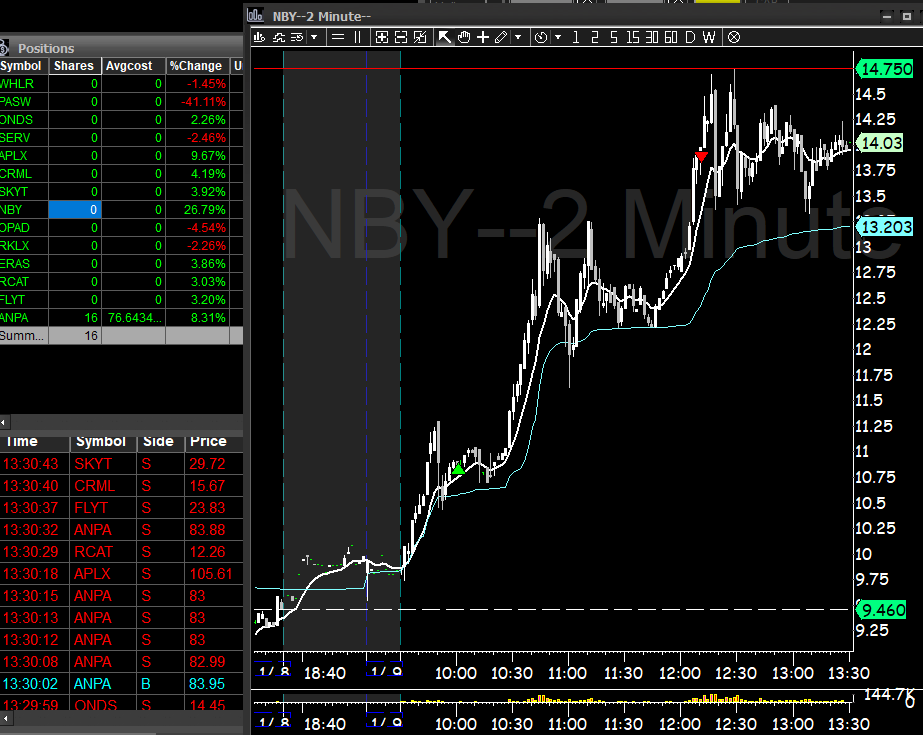Image resolution: width=923 pixels, height=735 pixels.
Task: Open the drawing tool dropdown arrow
Action: pos(517,37)
